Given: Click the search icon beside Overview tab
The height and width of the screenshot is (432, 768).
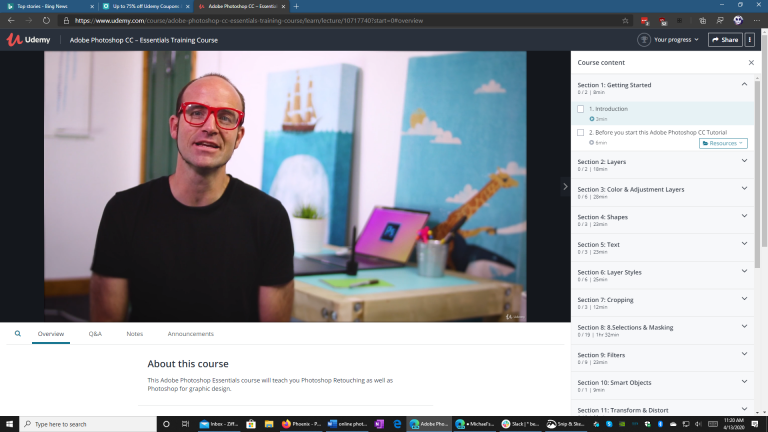Looking at the screenshot, I should (18, 334).
